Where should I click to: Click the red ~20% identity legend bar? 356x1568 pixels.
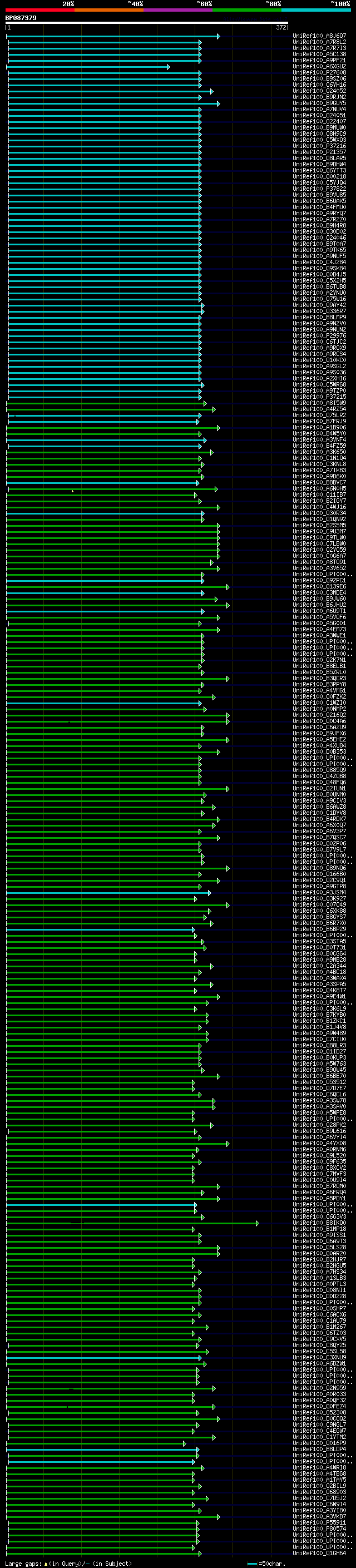tap(40, 10)
